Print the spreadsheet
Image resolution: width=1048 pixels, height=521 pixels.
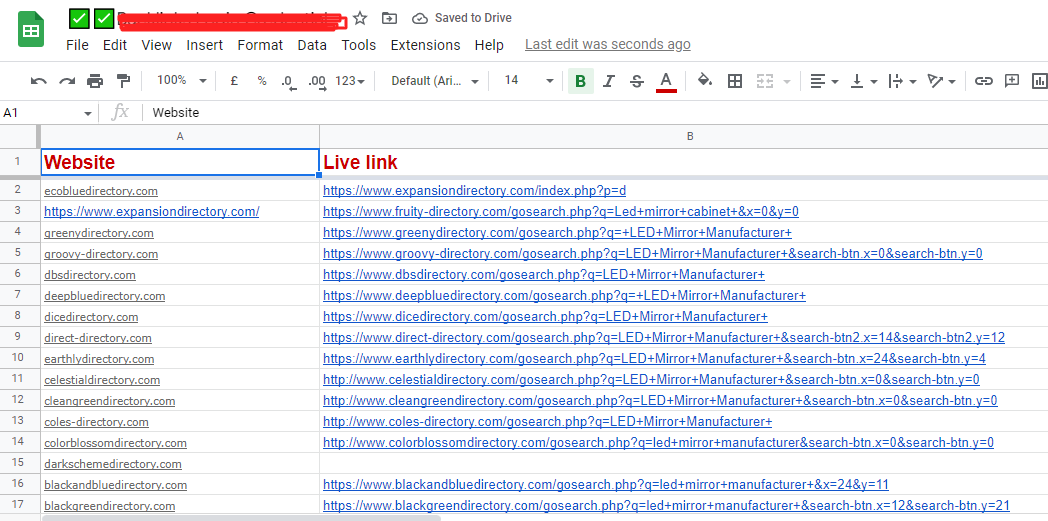[x=95, y=81]
